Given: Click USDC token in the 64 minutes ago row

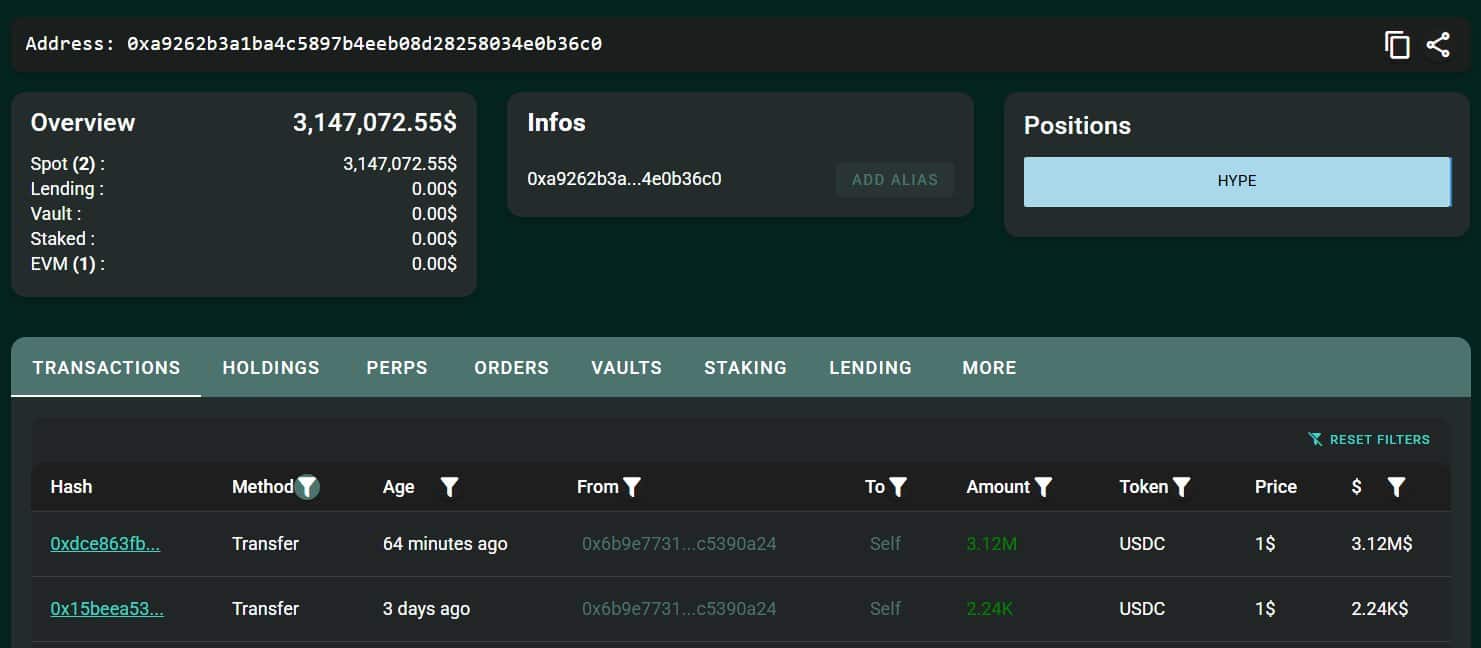Looking at the screenshot, I should point(1142,544).
